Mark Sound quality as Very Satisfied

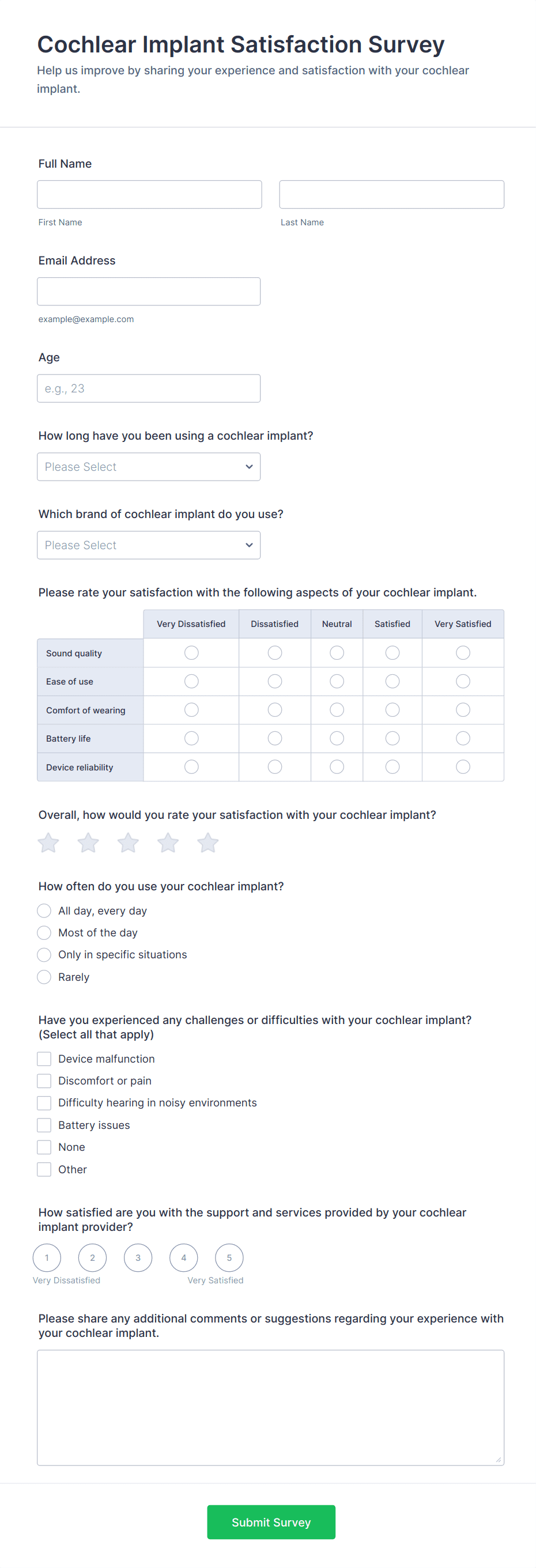point(463,652)
